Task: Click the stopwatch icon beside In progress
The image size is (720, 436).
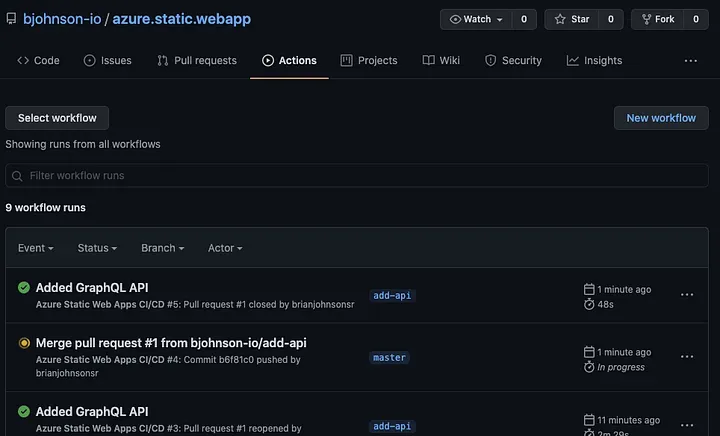Action: (589, 367)
